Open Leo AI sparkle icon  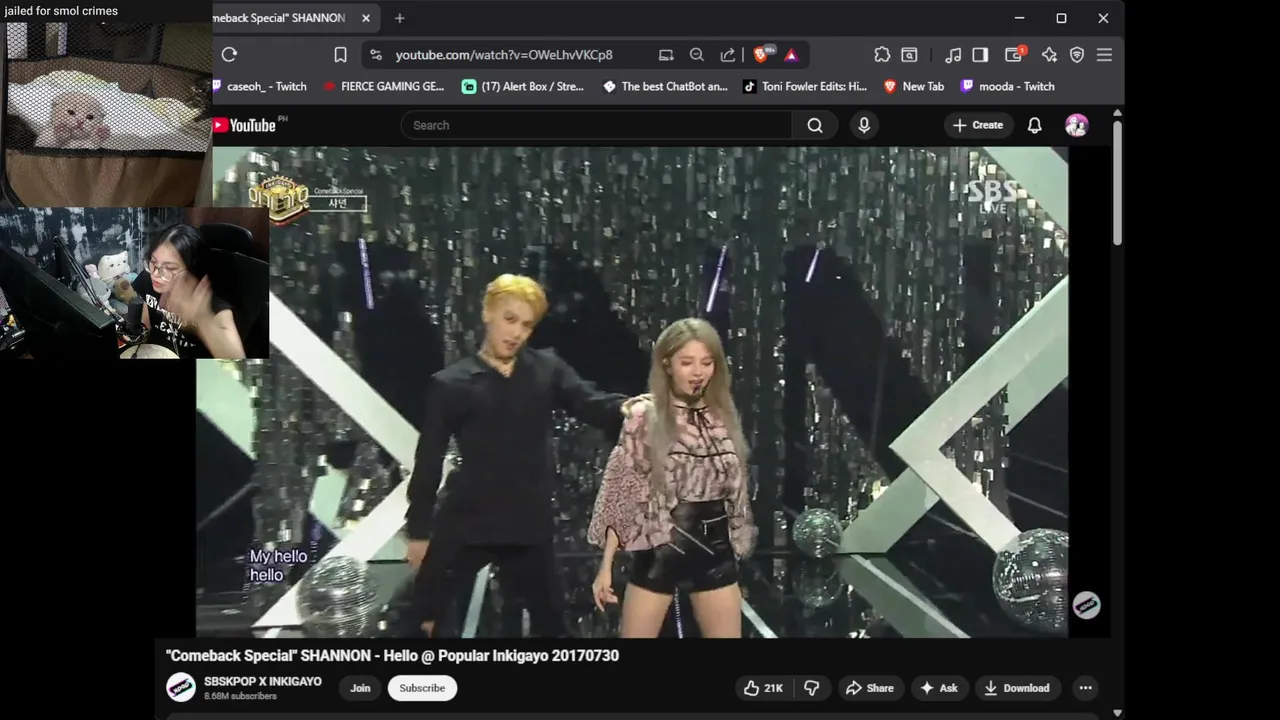pos(1049,55)
